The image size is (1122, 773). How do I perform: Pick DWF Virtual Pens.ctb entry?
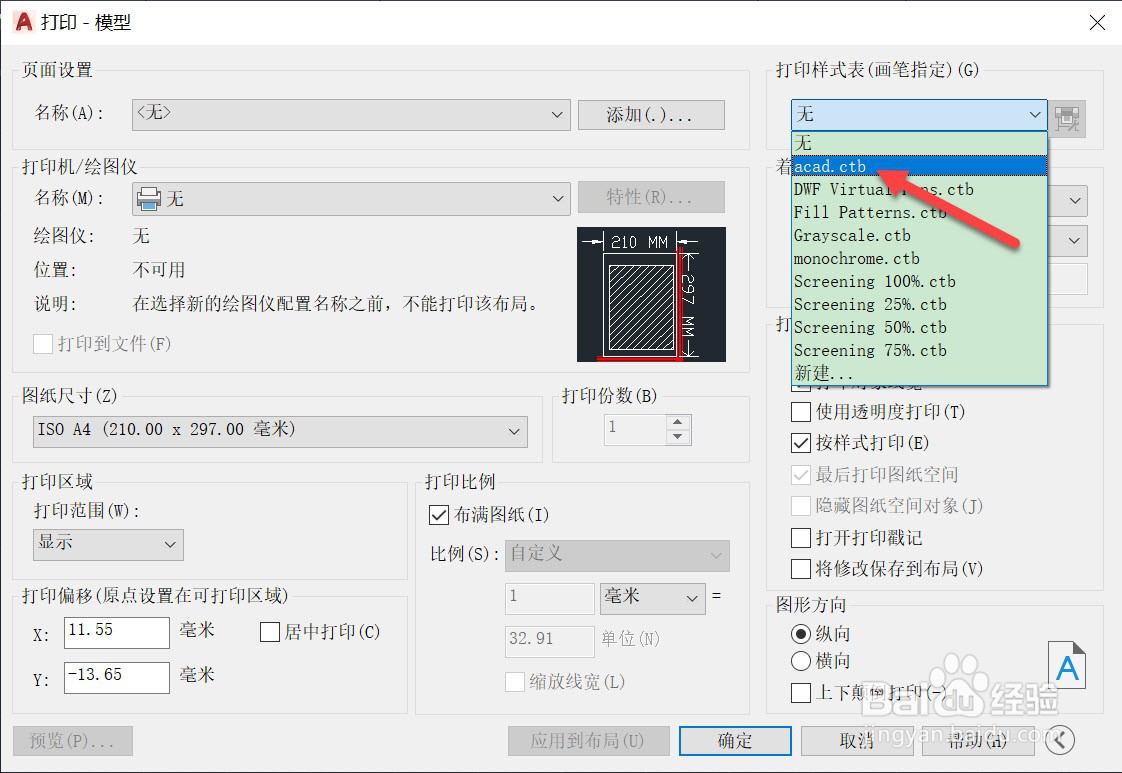[x=919, y=190]
